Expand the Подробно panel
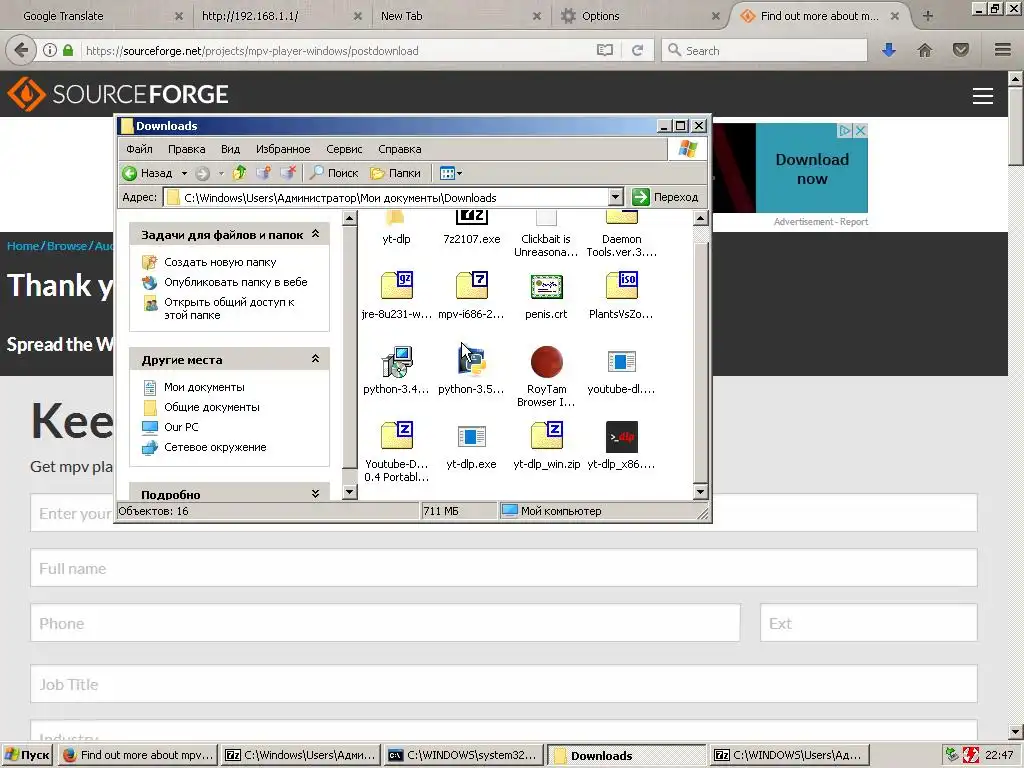1024x768 pixels. 315,494
